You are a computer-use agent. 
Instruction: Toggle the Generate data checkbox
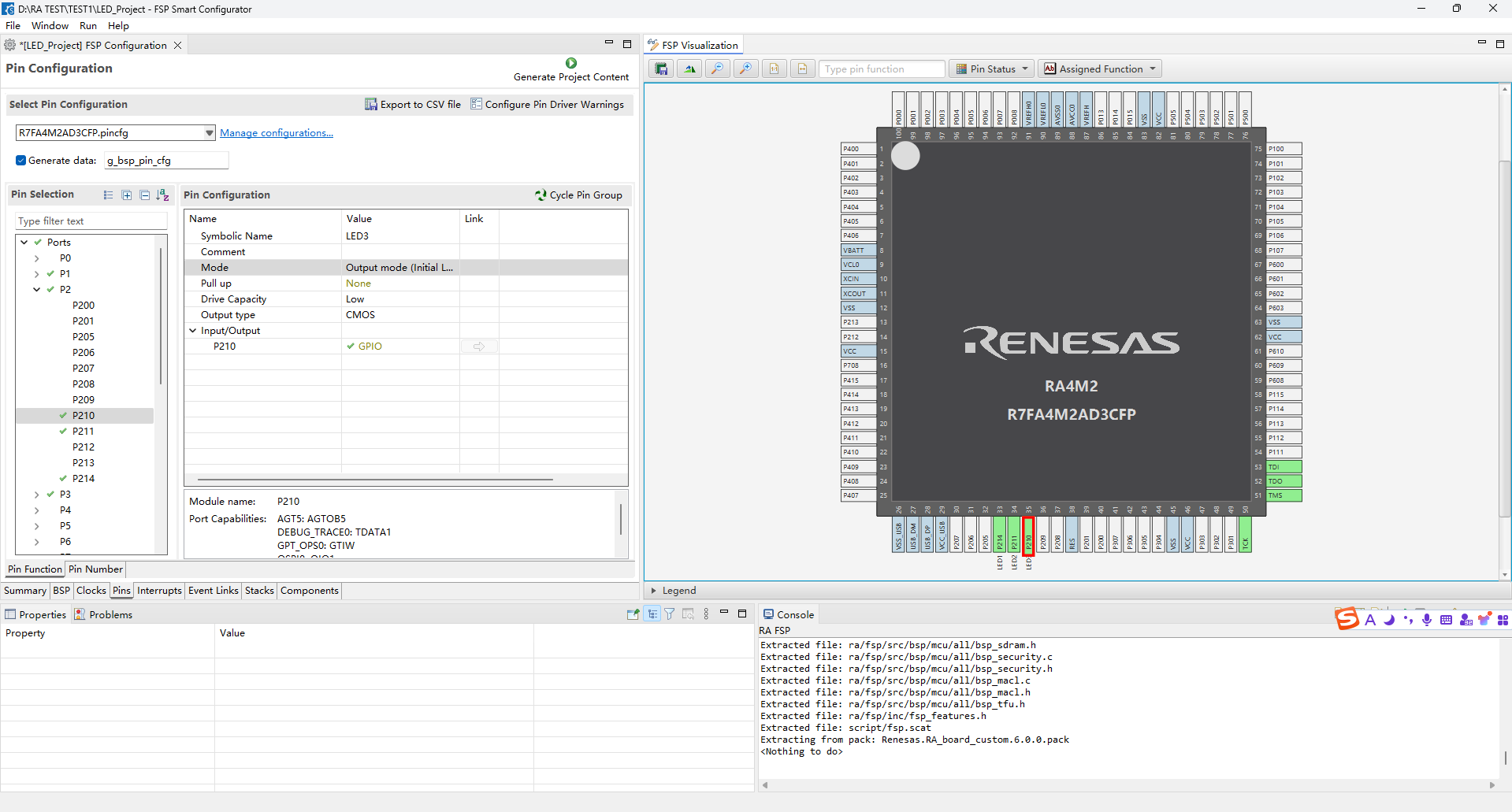[21, 160]
